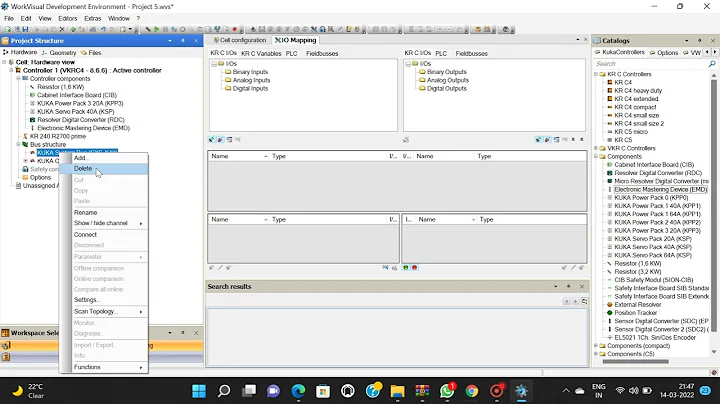Click the red filter button under left I/O tree
The height and width of the screenshot is (404, 720).
[x=220, y=139]
